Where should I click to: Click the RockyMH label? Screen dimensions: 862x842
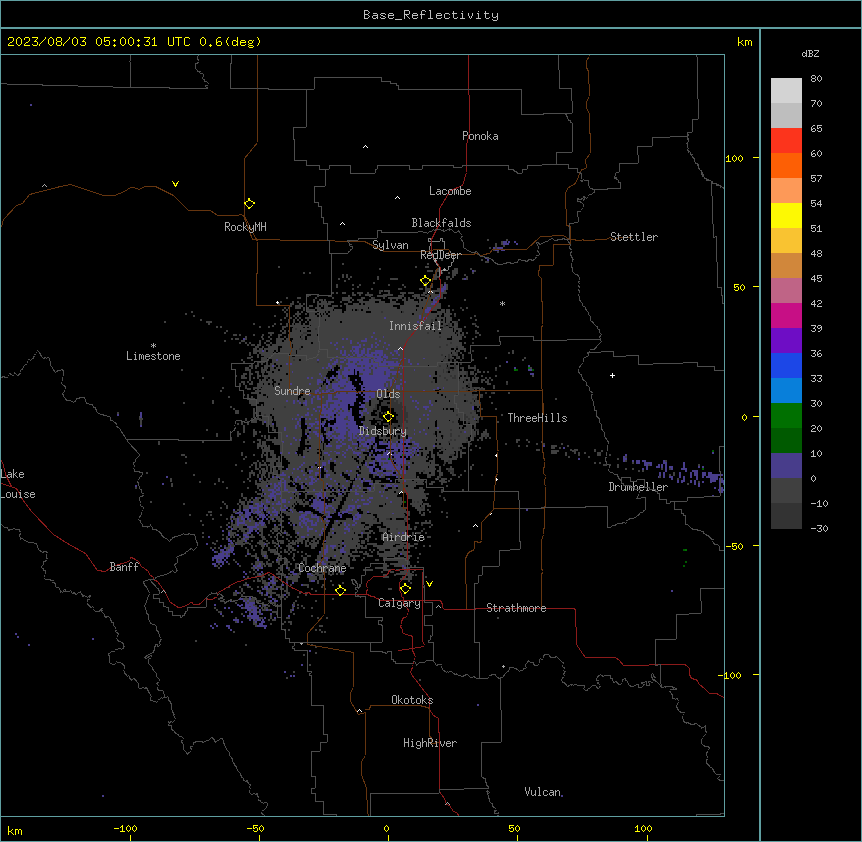245,227
